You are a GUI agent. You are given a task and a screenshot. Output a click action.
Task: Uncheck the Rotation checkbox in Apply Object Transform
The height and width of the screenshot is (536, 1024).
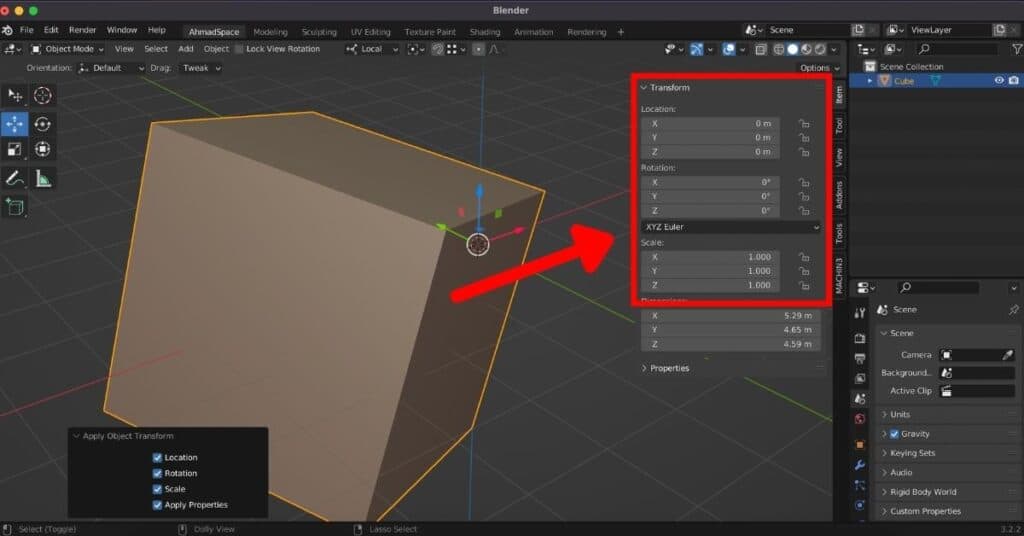158,473
